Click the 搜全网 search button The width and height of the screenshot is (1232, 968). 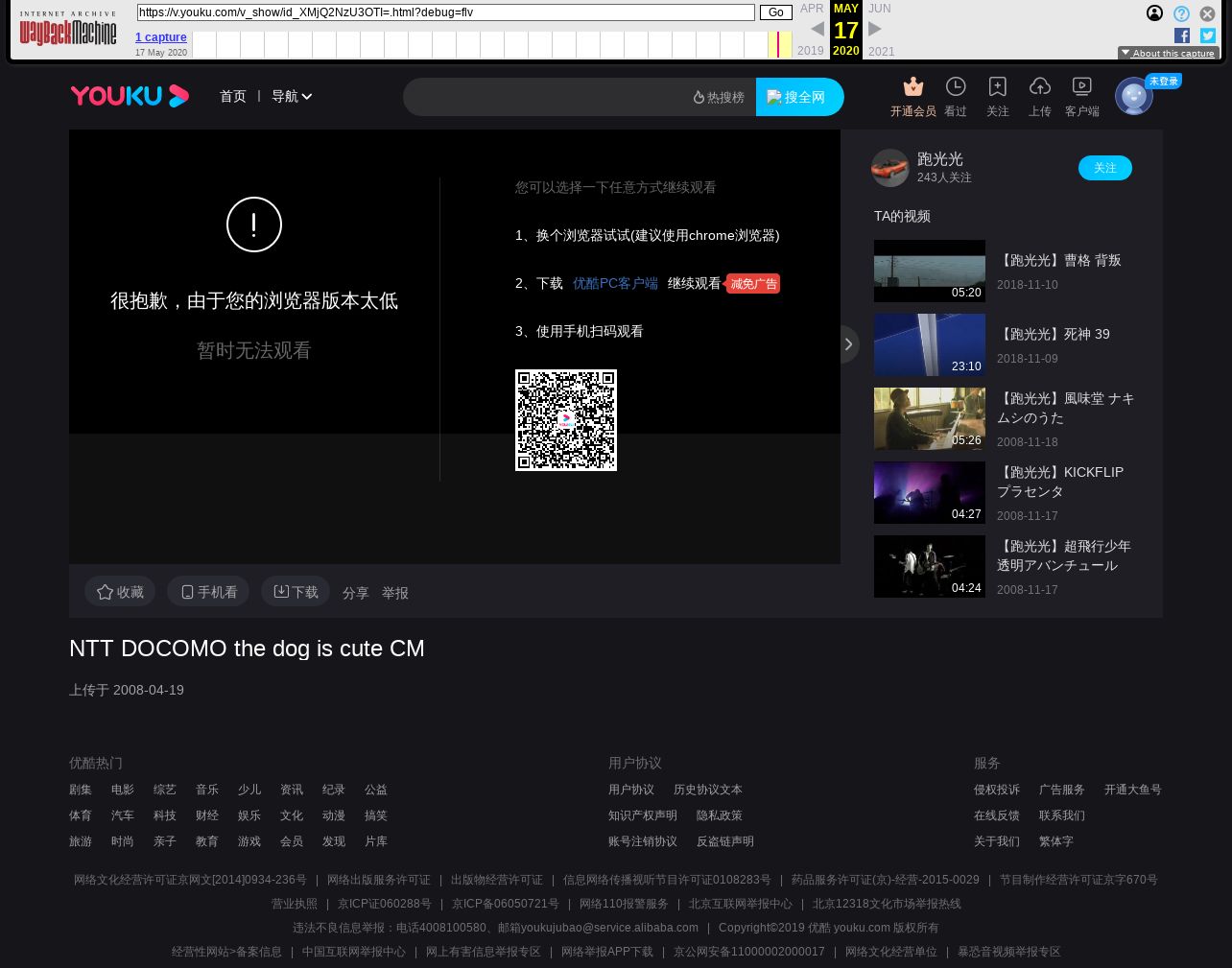(800, 97)
